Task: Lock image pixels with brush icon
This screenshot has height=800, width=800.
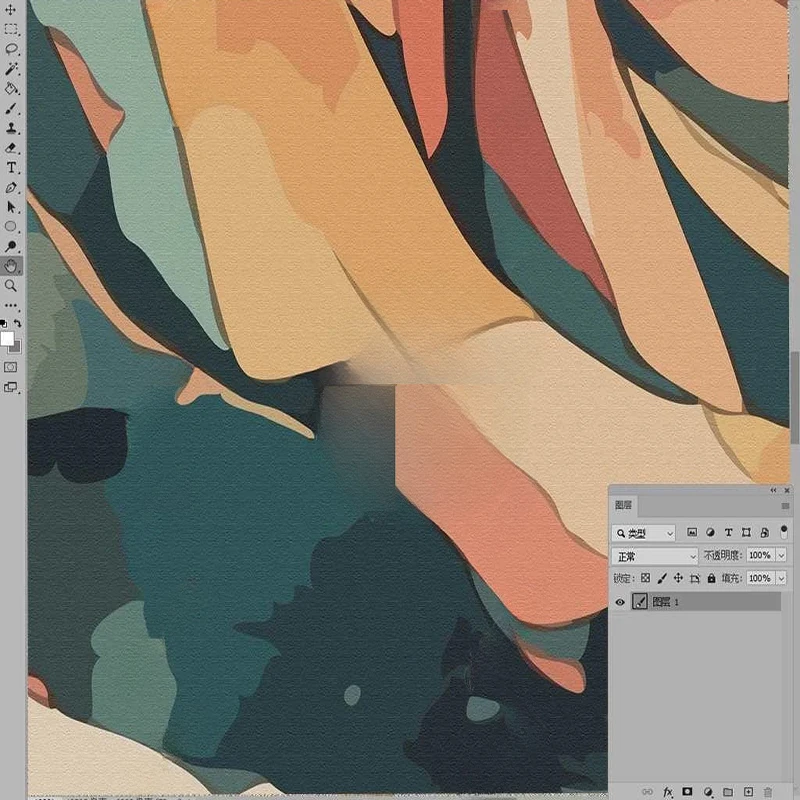Action: point(662,578)
